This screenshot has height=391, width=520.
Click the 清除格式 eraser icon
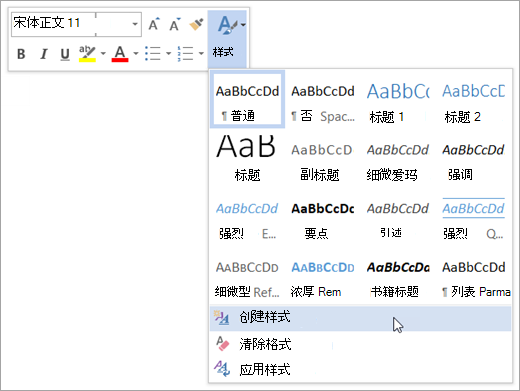(x=222, y=343)
